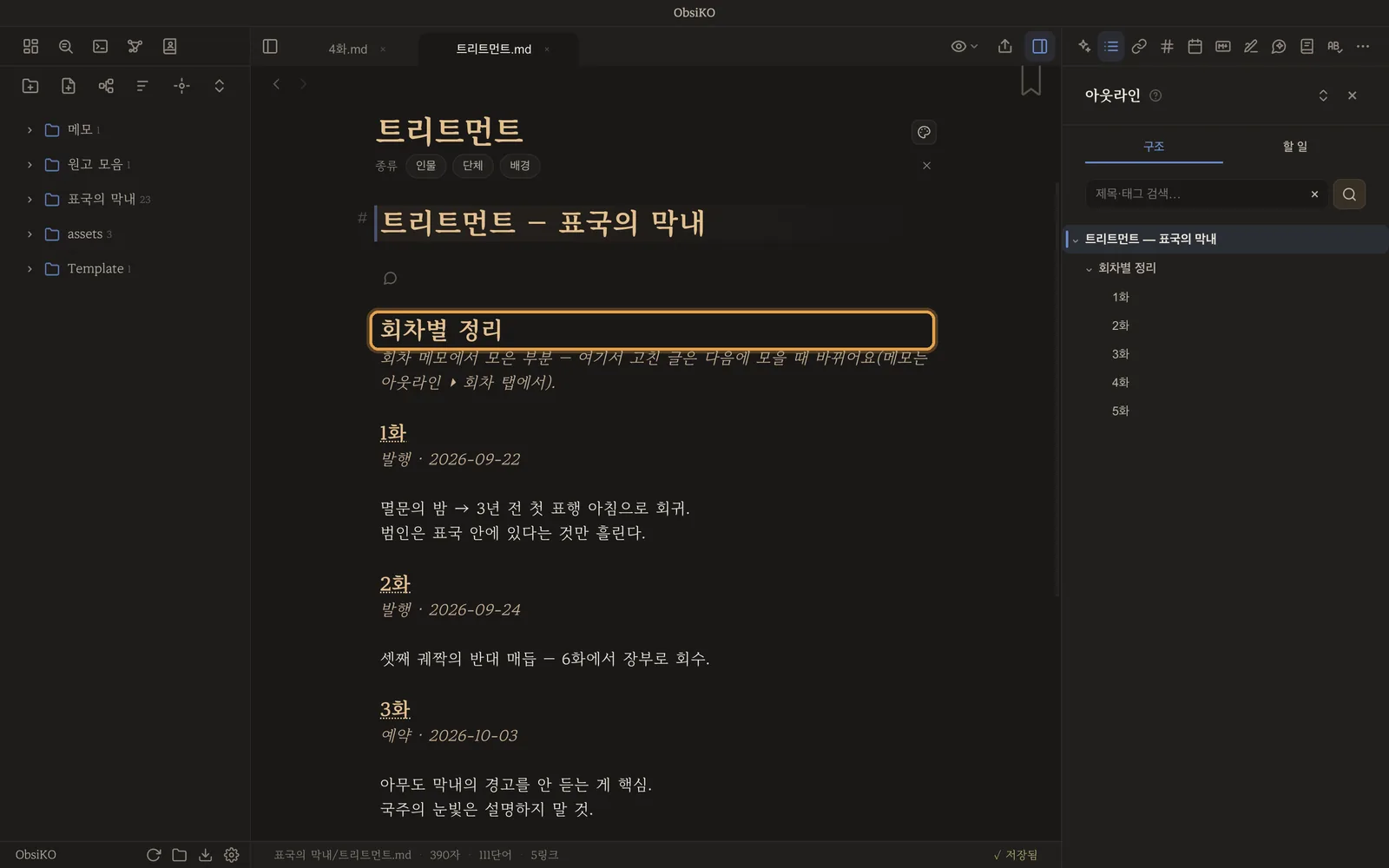1389x868 pixels.
Task: Open the search-in-notes magnifier icon
Action: pyautogui.click(x=65, y=46)
